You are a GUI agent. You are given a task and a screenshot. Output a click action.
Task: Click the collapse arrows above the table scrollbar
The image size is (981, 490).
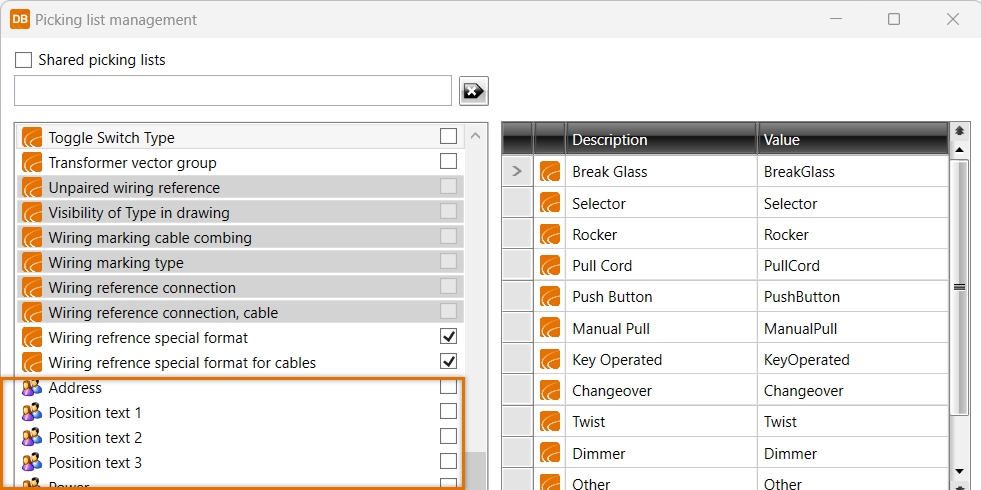coord(960,131)
